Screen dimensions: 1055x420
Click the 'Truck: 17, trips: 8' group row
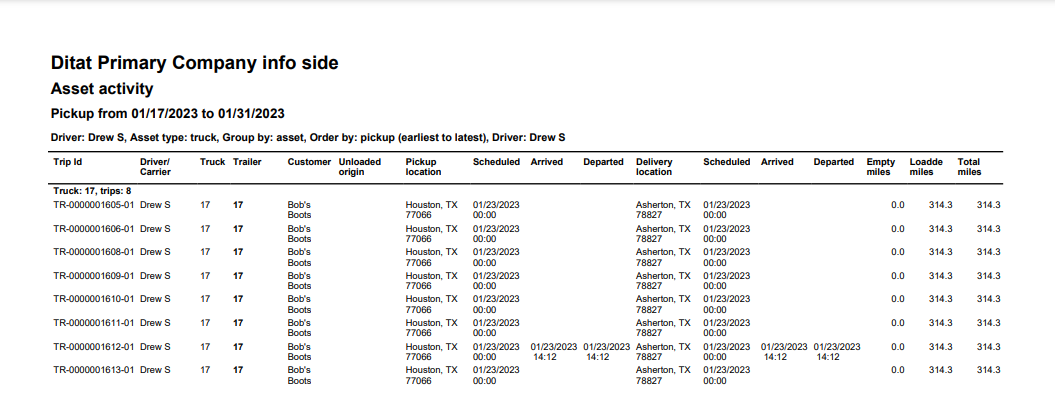pos(93,189)
